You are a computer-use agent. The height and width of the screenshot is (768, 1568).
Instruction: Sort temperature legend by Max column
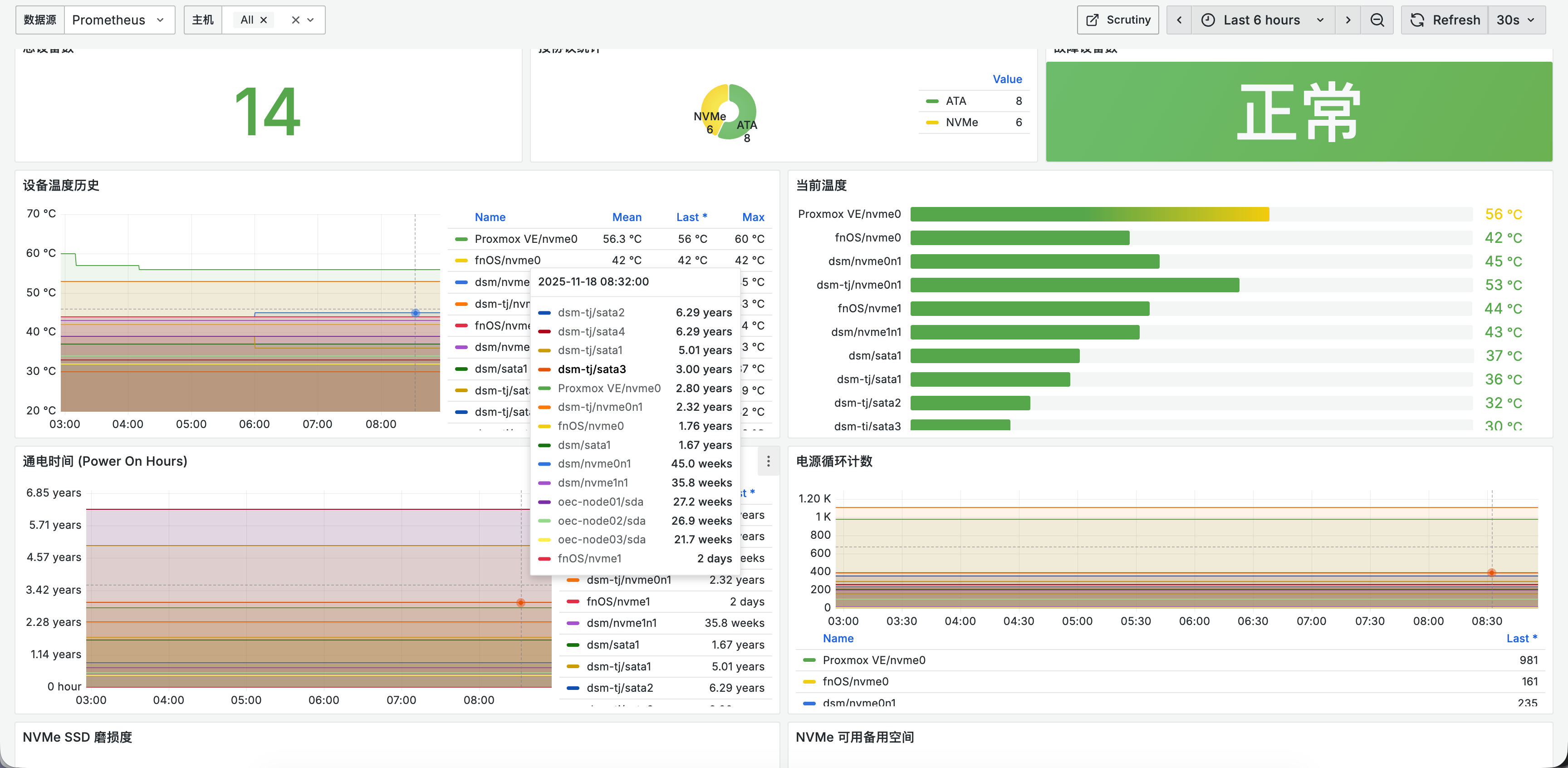pos(753,217)
